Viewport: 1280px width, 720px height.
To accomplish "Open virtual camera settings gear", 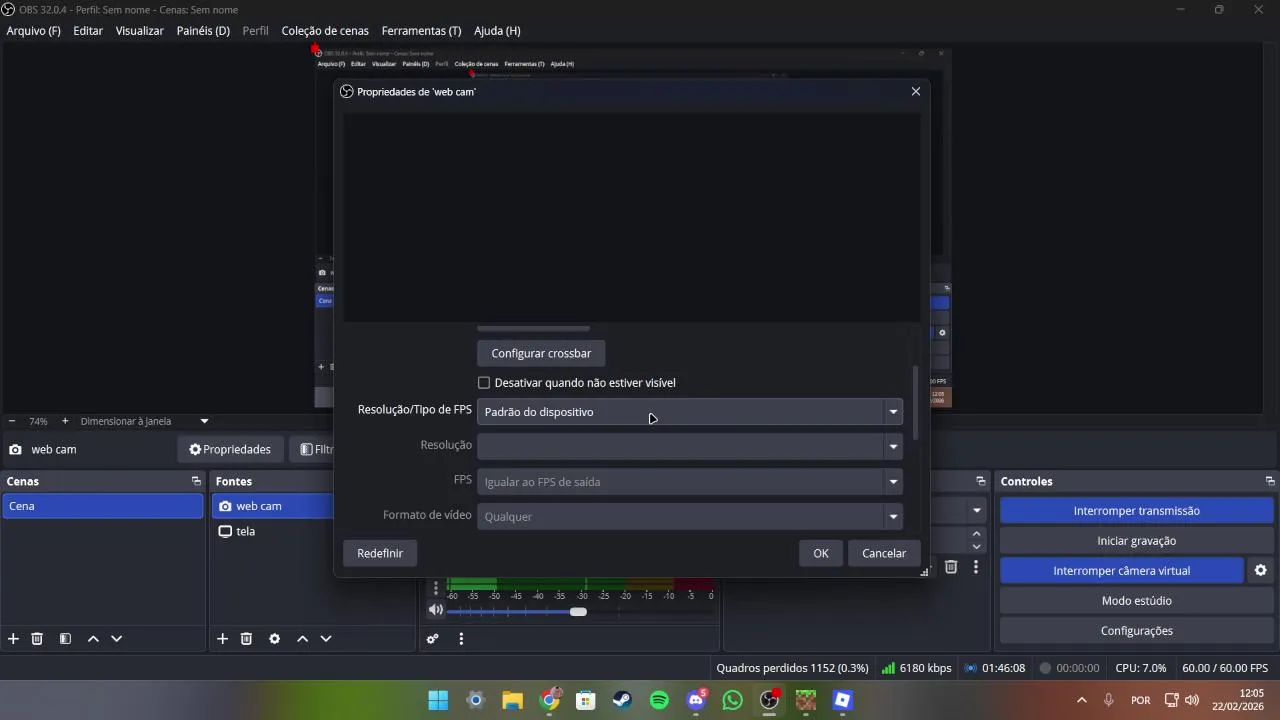I will [1260, 571].
